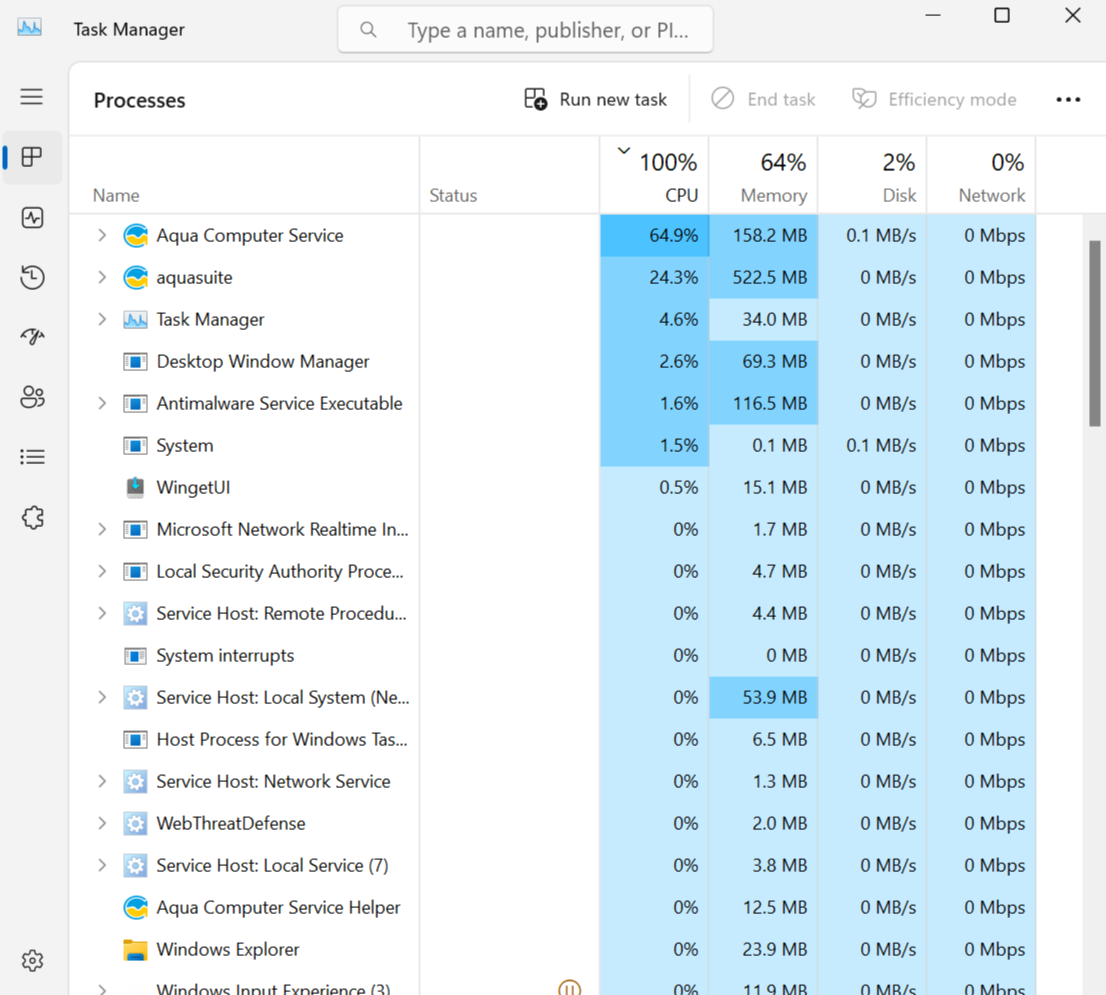
Task: Expand Service Host: Network Service
Action: (102, 782)
